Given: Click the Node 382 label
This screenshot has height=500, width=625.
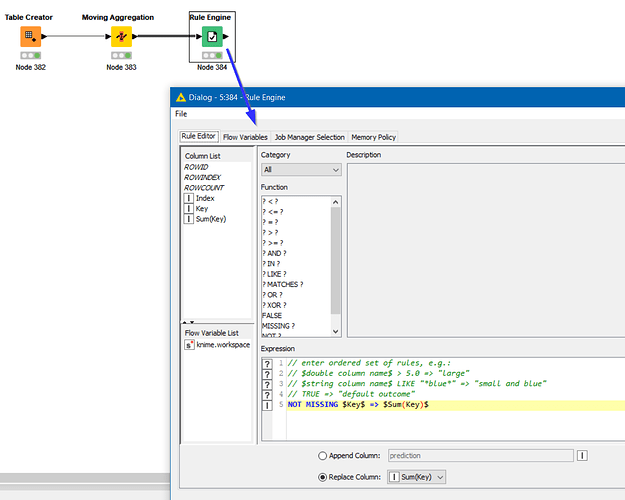Looking at the screenshot, I should click(x=31, y=67).
